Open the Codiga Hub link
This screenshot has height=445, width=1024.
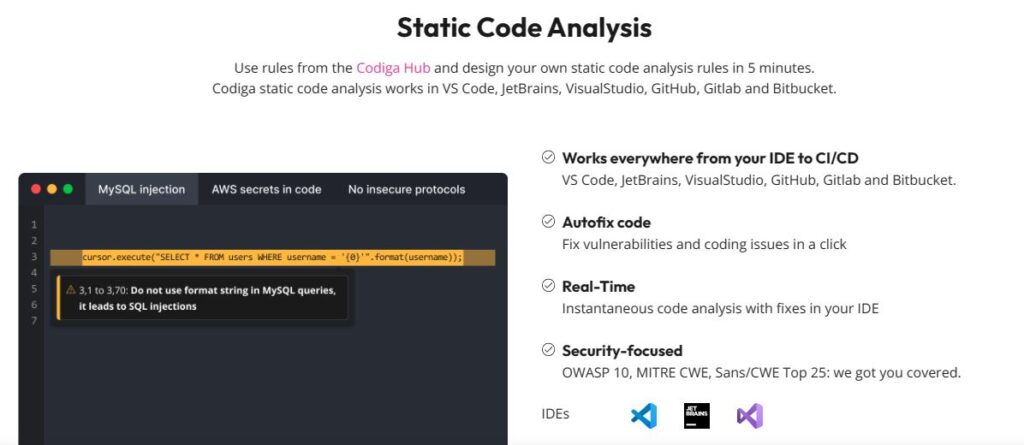(x=393, y=68)
